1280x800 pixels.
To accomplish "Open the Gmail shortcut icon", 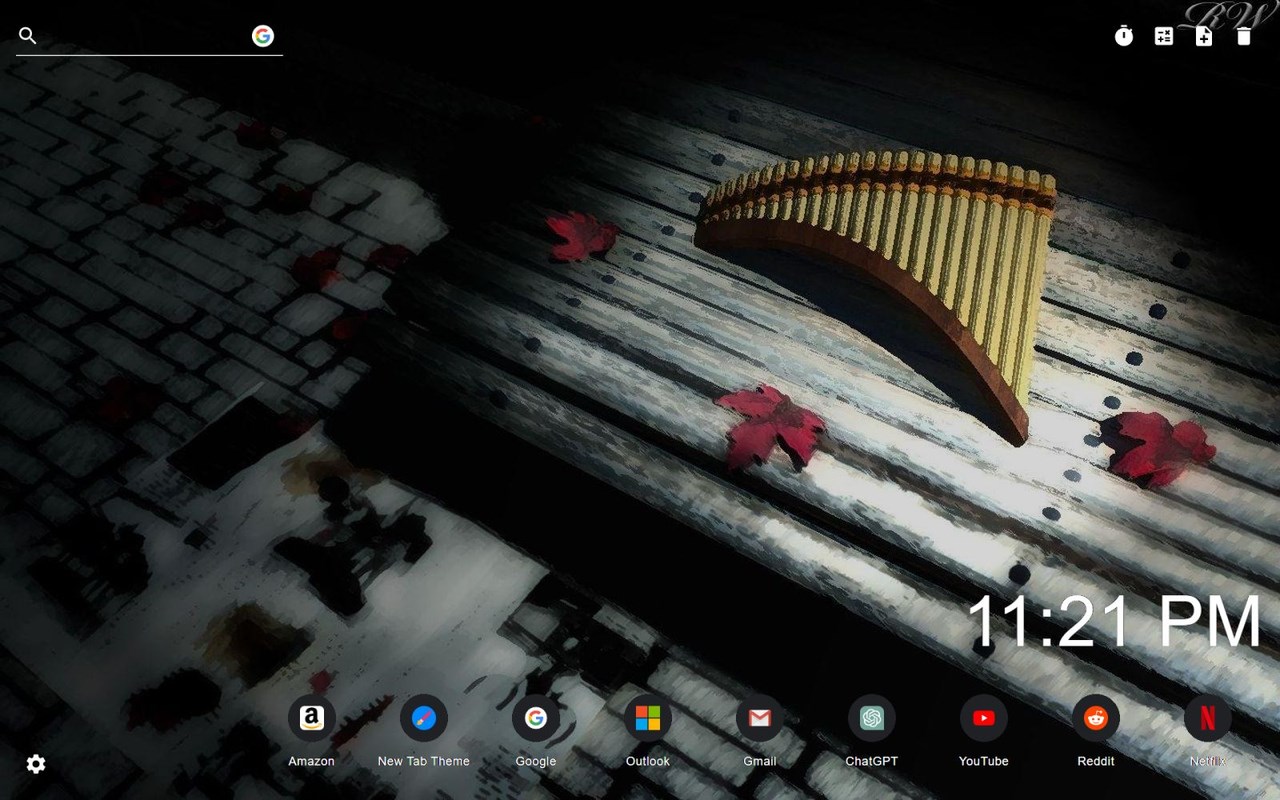I will [759, 717].
